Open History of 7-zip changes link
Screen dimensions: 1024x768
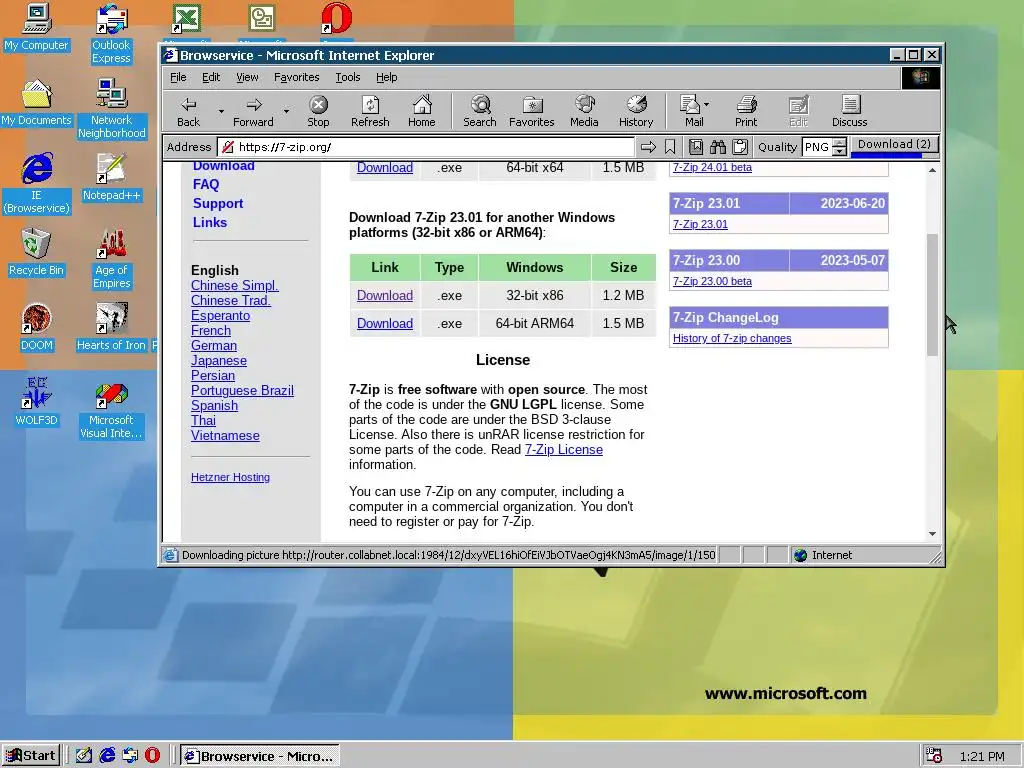[732, 338]
